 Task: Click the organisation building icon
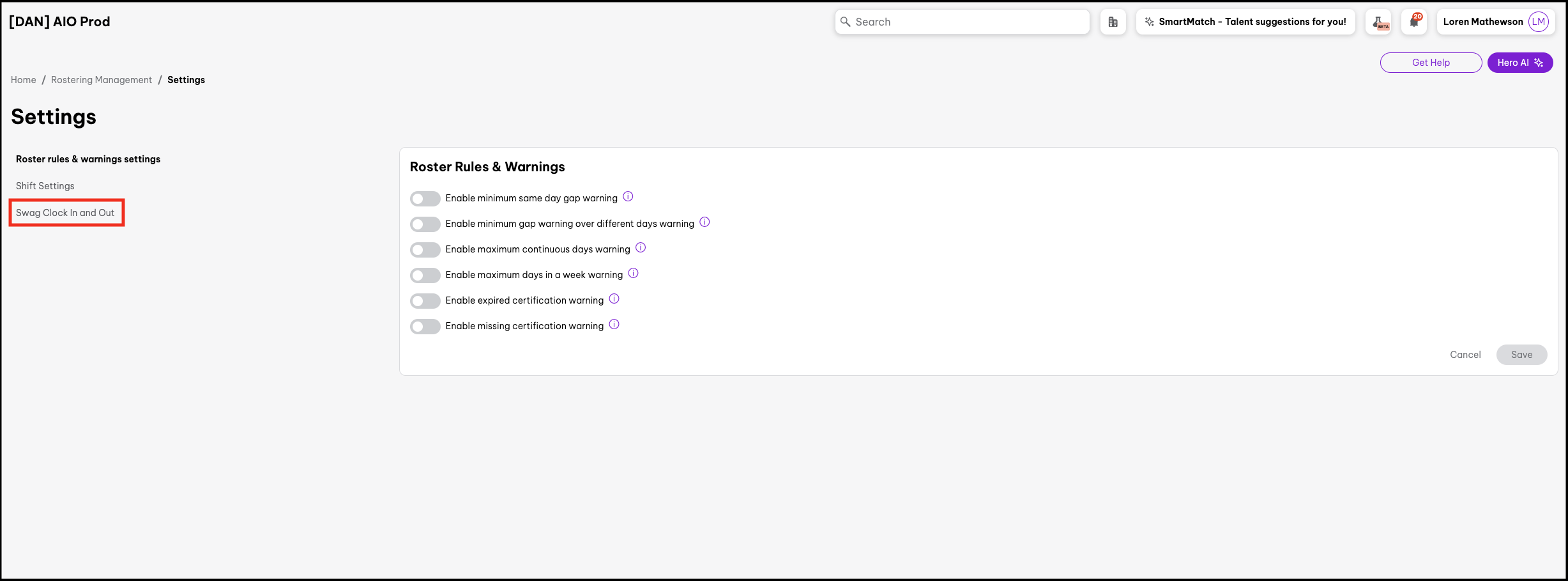pos(1113,22)
